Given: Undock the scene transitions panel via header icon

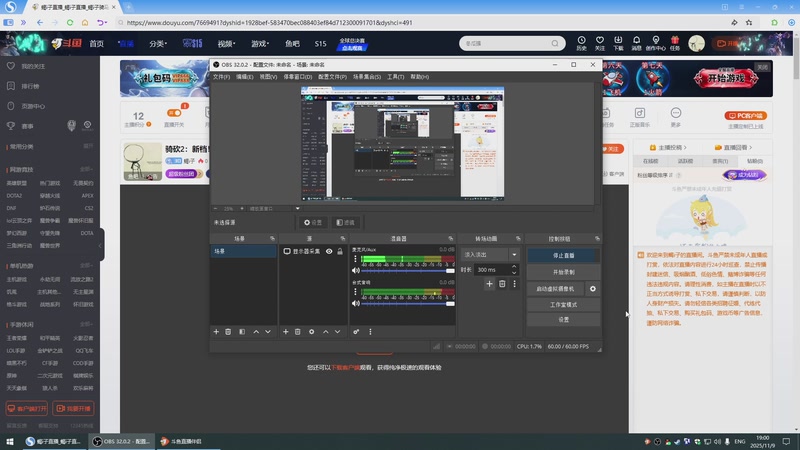Looking at the screenshot, I should (x=518, y=239).
